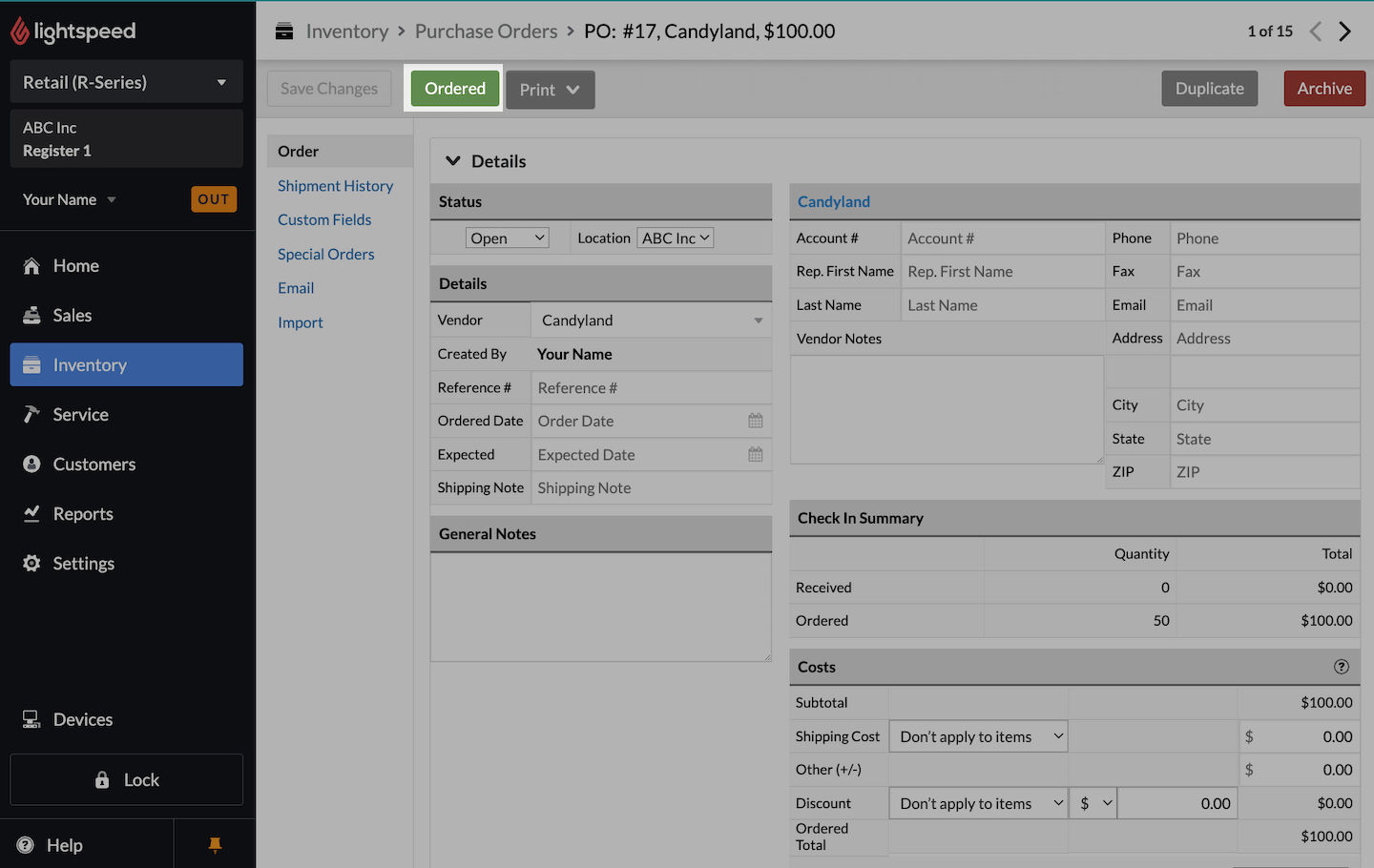Click the red Archive button

(1324, 89)
